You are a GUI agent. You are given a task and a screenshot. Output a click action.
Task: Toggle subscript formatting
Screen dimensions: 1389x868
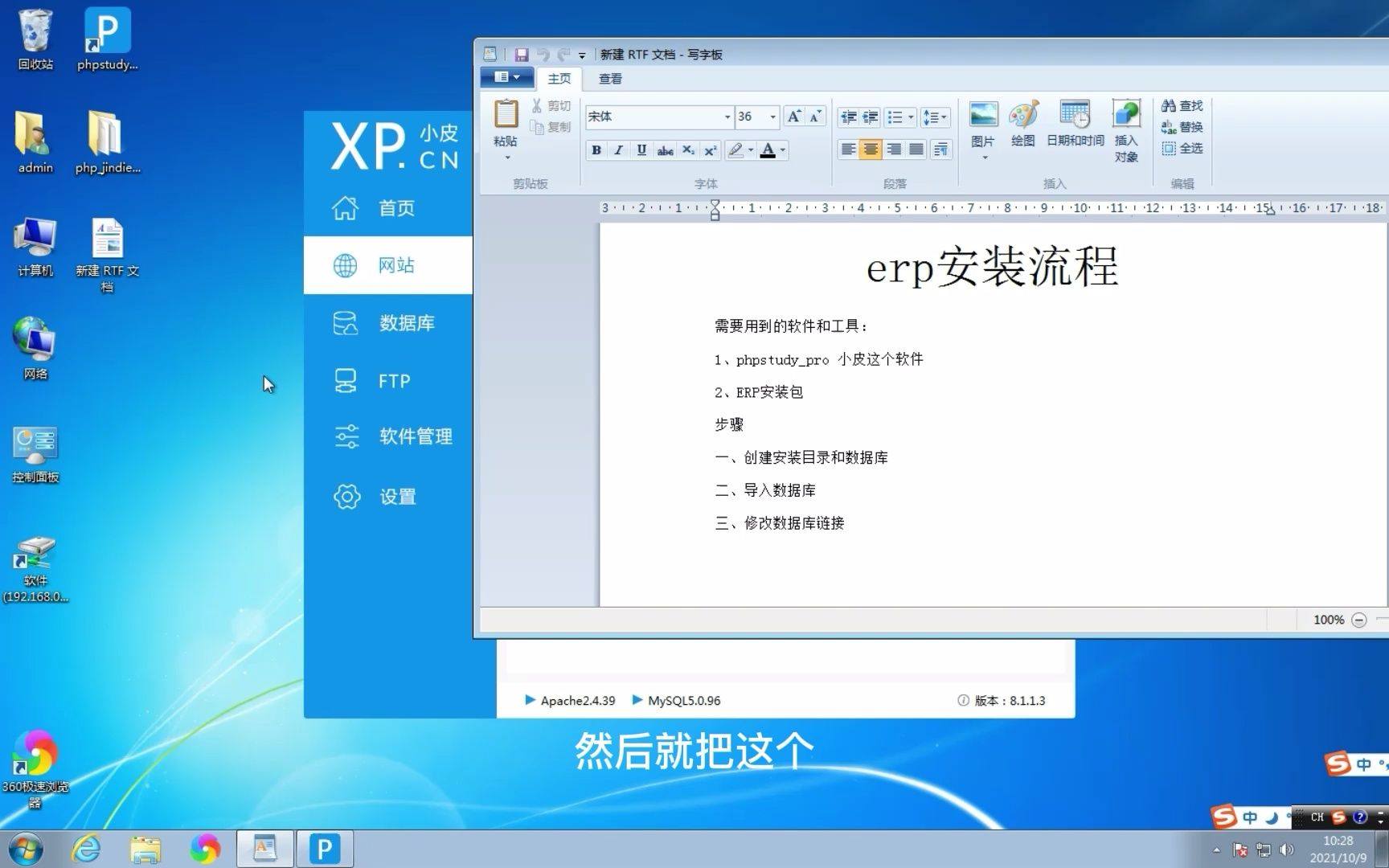688,150
